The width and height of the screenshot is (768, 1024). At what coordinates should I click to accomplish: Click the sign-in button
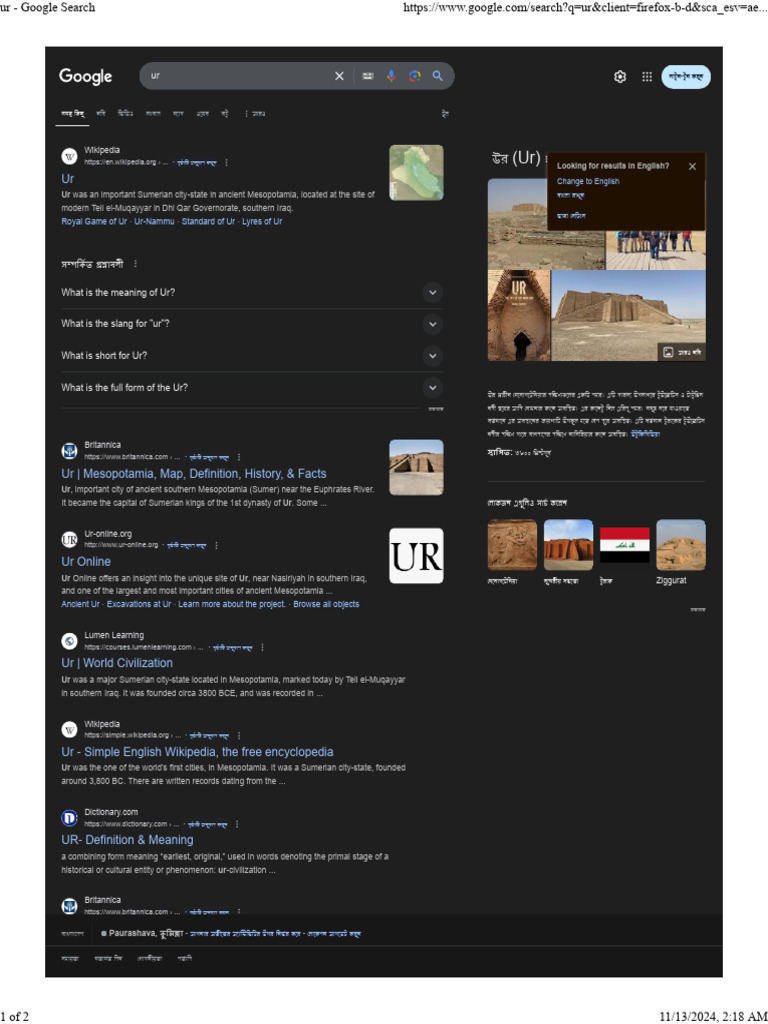click(686, 76)
